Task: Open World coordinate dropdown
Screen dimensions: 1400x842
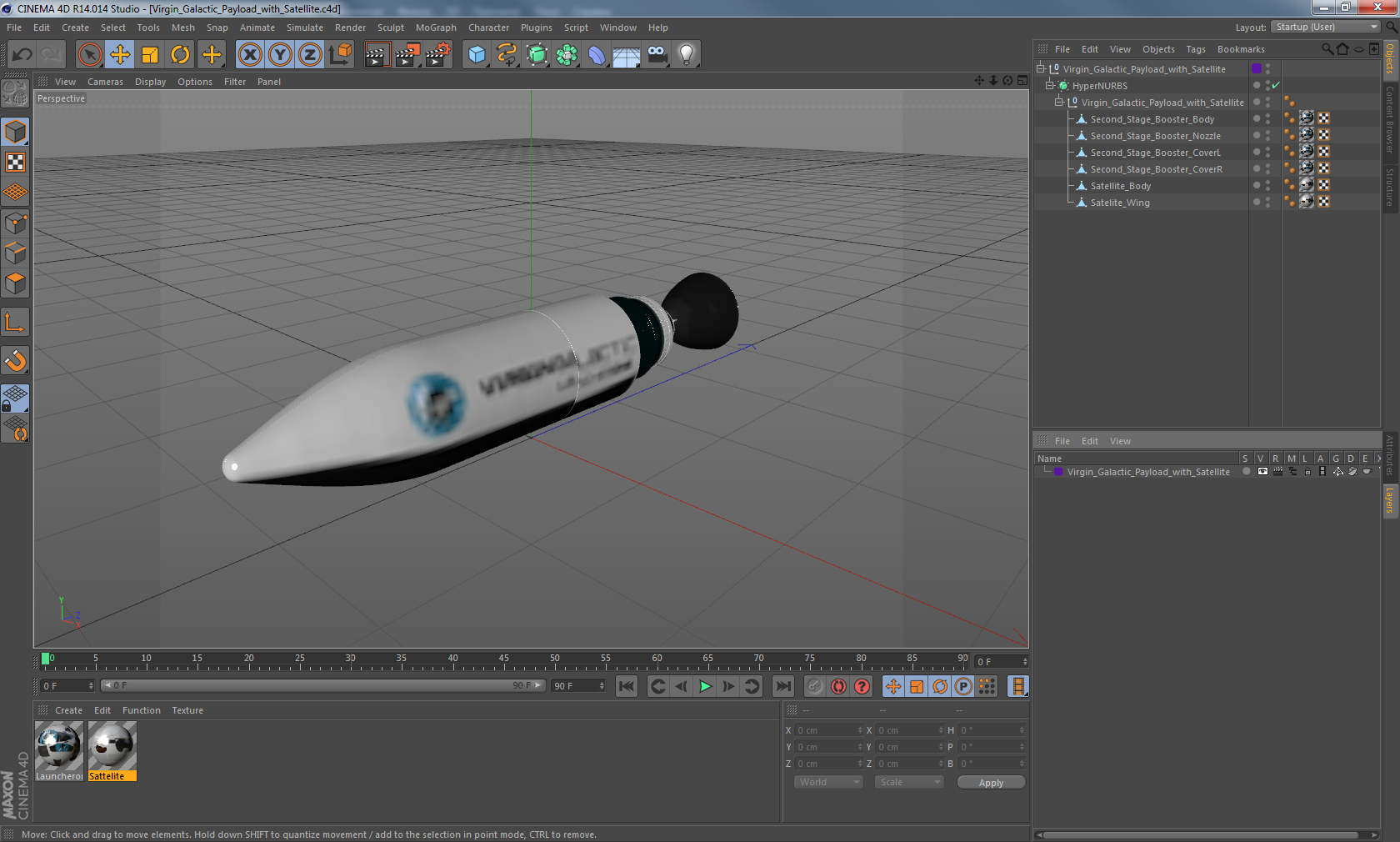Action: point(827,782)
